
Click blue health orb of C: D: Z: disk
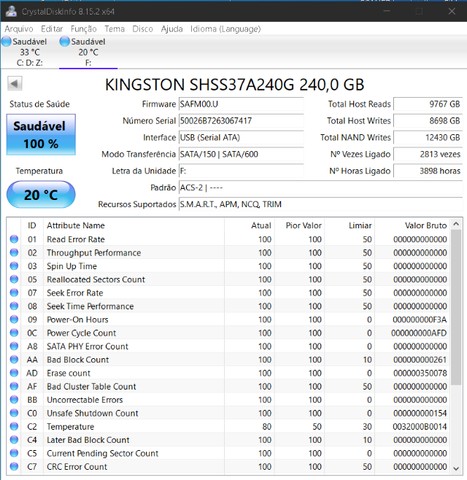pos(6,42)
